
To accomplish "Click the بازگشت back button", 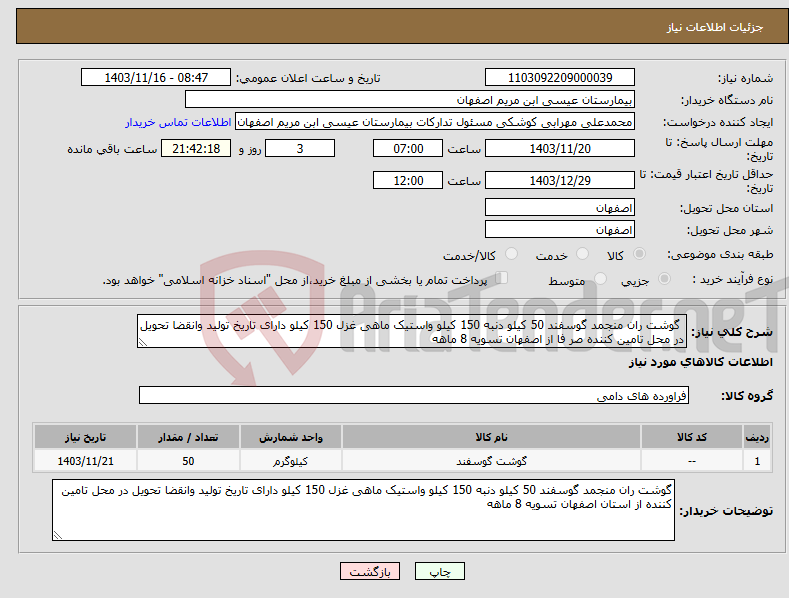I will coord(370,571).
